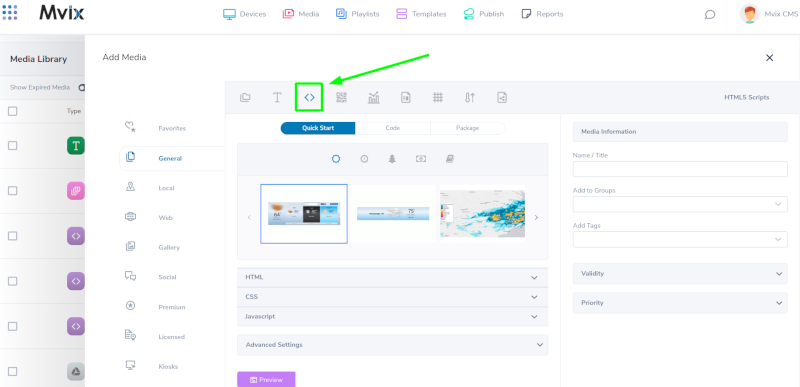The height and width of the screenshot is (387, 800).
Task: Click the Mvix CMS user avatar
Action: [749, 14]
